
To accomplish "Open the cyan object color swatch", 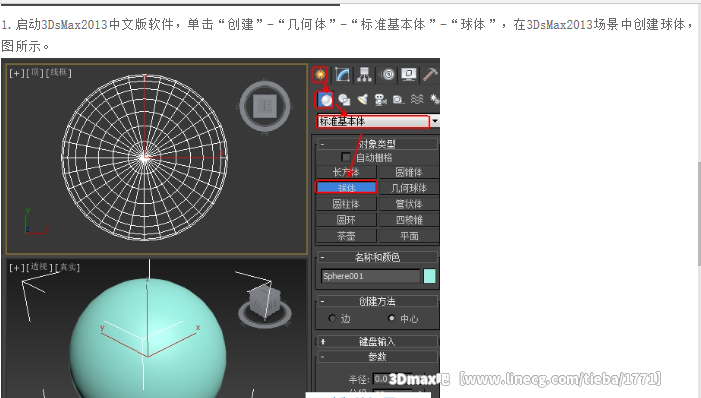I will [429, 276].
